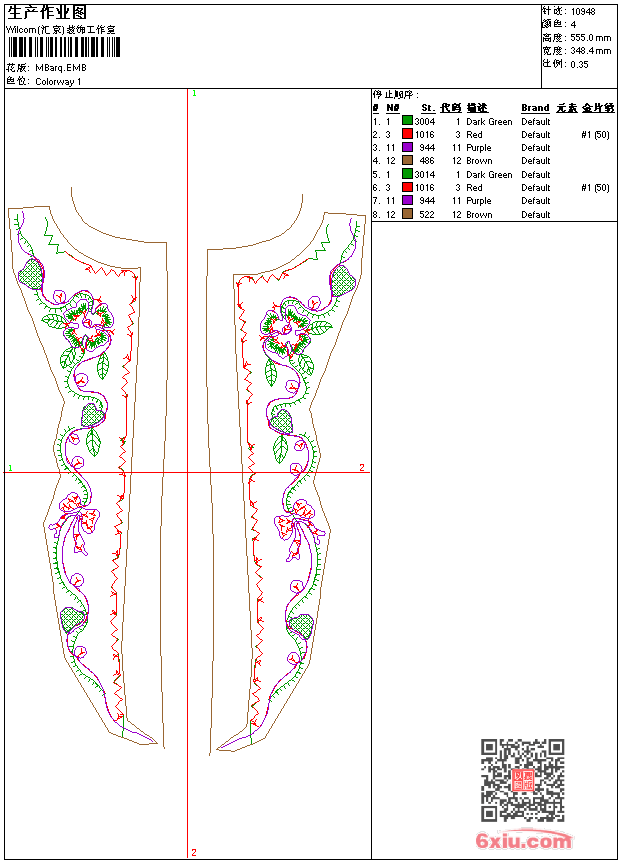Viewport: 620px width, 860px height.
Task: Click 'Default' brand in stop 8
Action: coord(536,214)
